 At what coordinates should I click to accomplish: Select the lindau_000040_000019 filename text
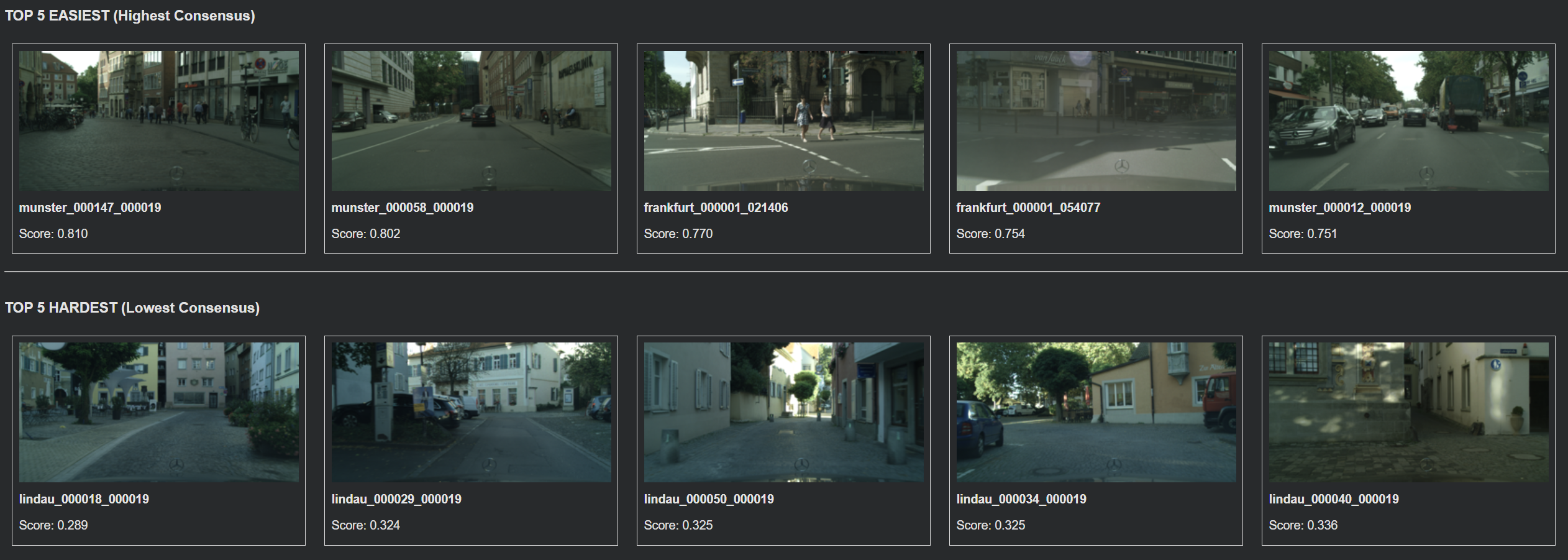(1334, 499)
